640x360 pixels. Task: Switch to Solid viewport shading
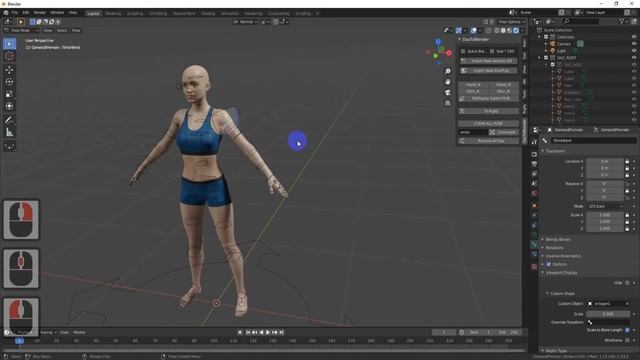click(503, 31)
